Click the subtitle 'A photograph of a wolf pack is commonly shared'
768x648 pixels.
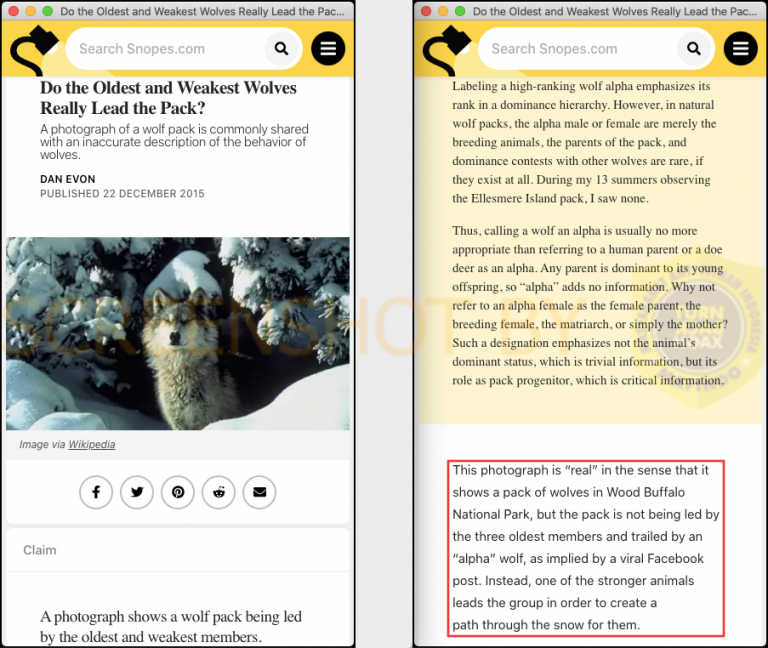tap(174, 142)
